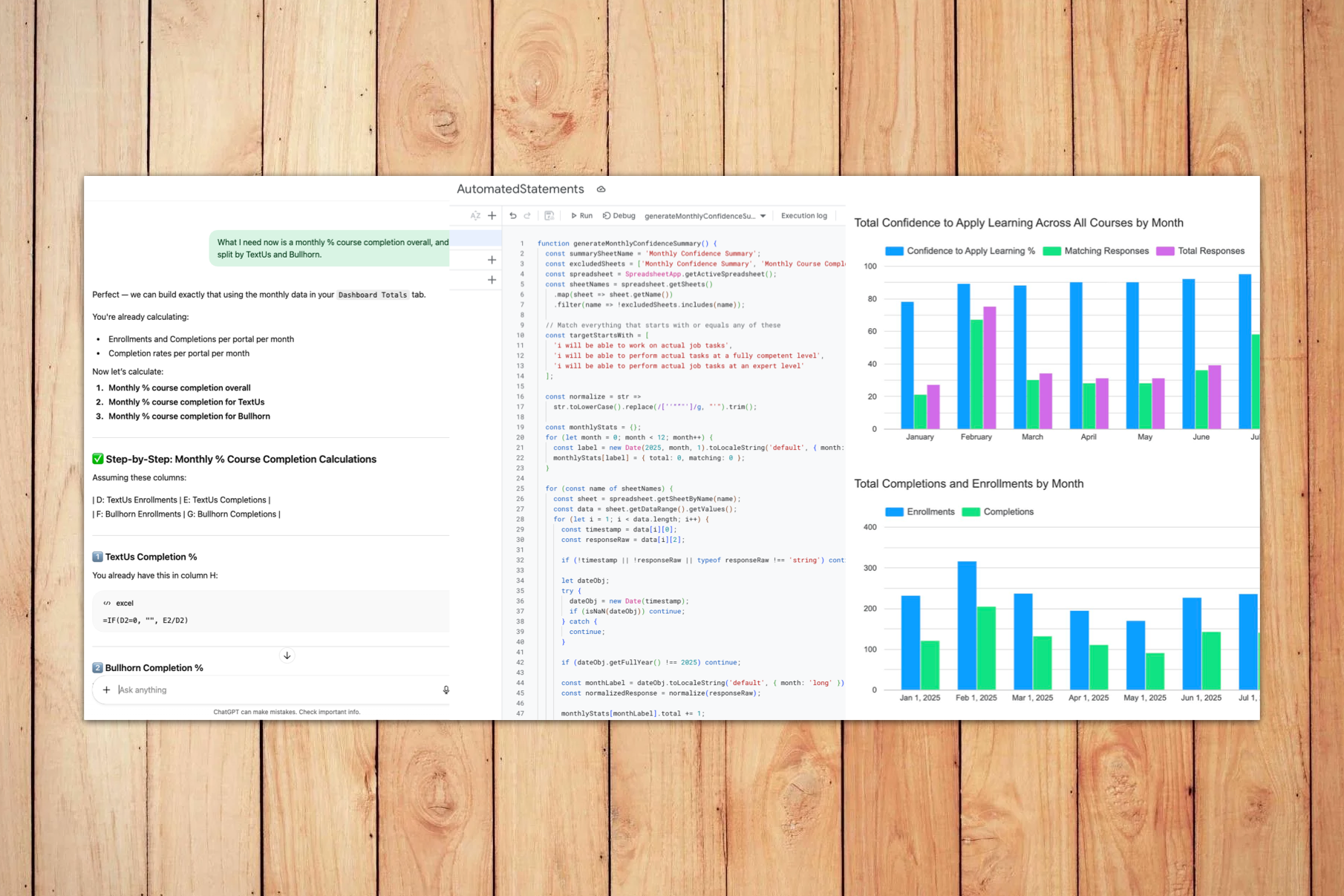The height and width of the screenshot is (896, 1344).
Task: Select the highlighted file row in the script sidebar
Action: pos(476,238)
